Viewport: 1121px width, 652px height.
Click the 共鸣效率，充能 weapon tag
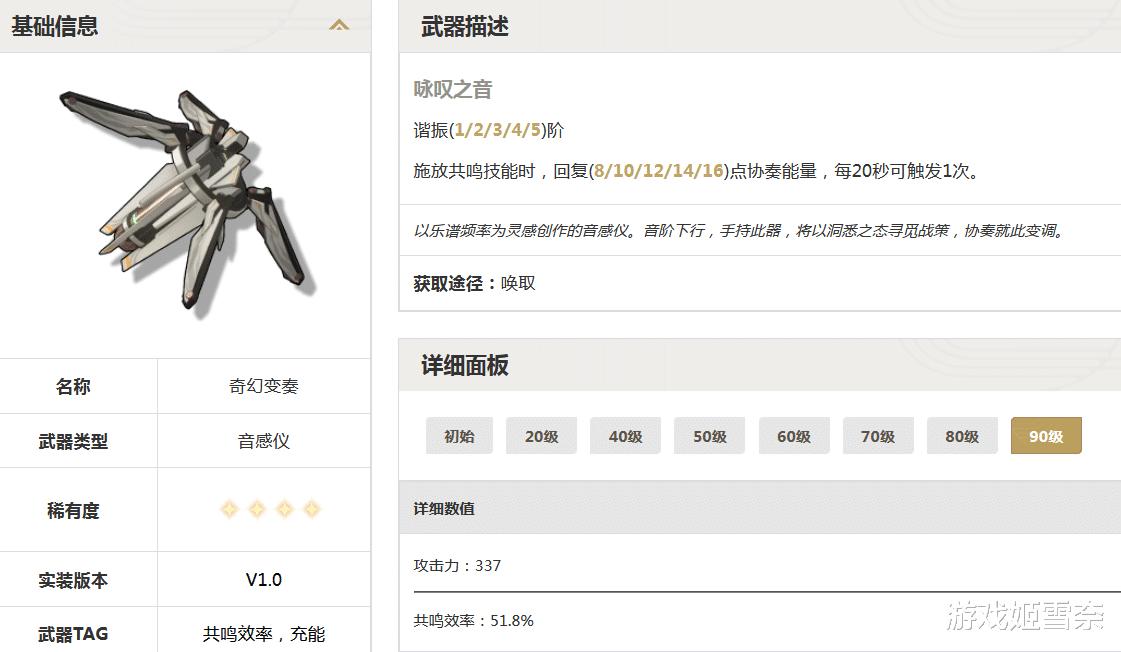(263, 633)
